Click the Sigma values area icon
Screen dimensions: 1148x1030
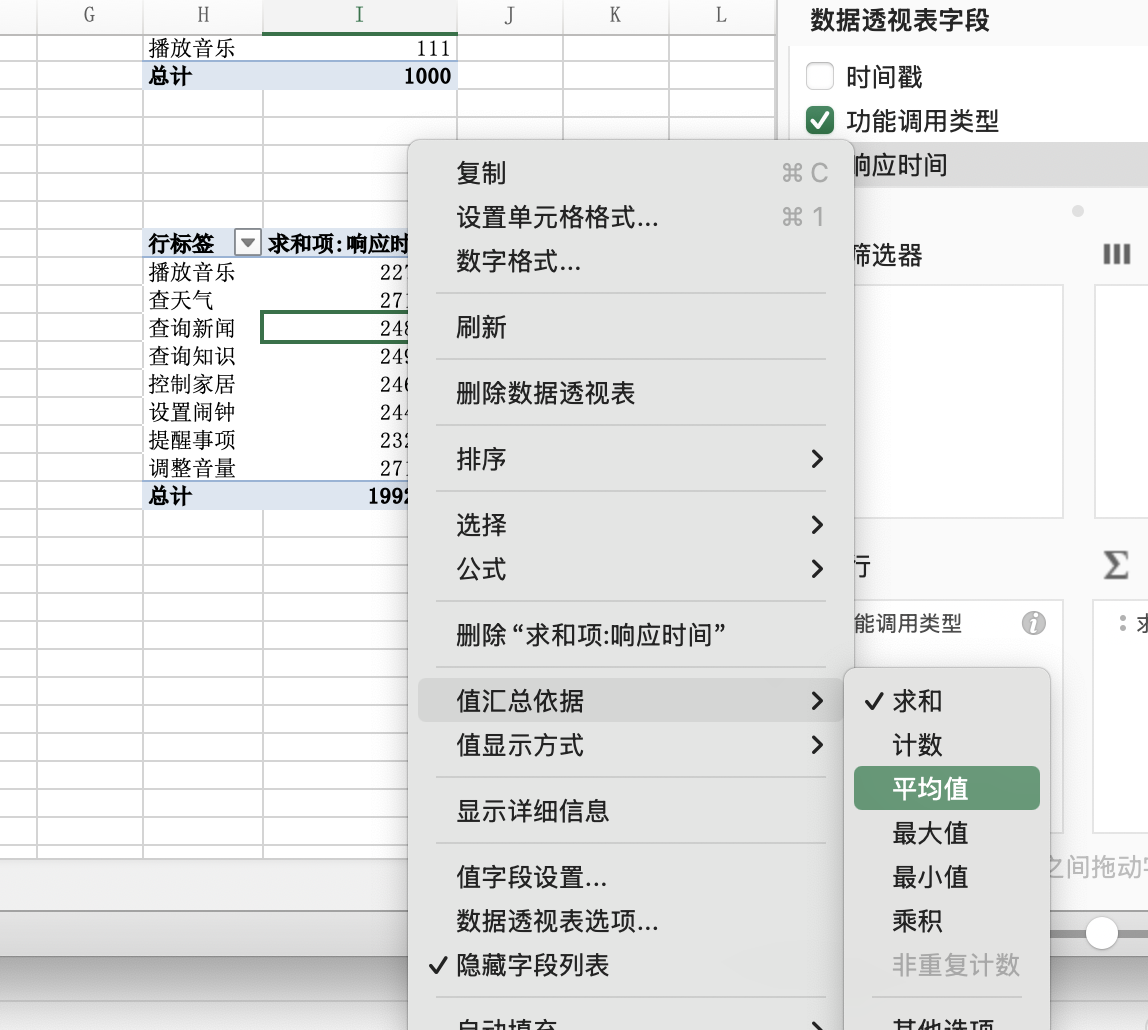click(1116, 565)
